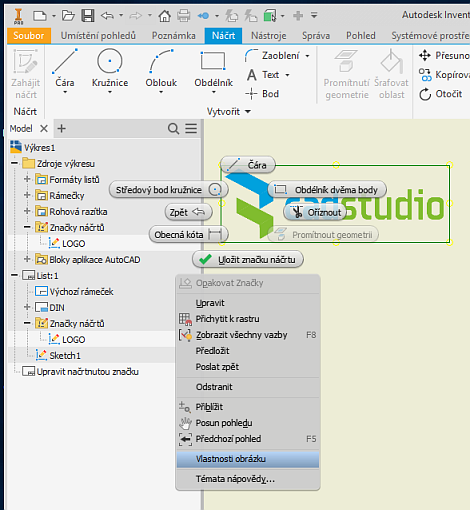Viewport: 470px width, 510px height.
Task: Expand the DIN tree node
Action: pos(27,307)
